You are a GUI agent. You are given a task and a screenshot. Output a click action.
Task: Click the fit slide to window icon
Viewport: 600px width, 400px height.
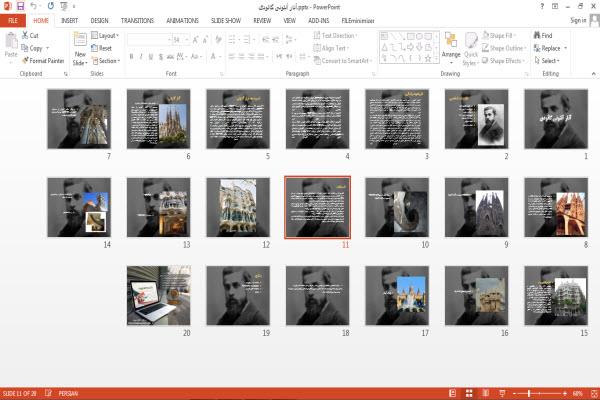pyautogui.click(x=594, y=393)
